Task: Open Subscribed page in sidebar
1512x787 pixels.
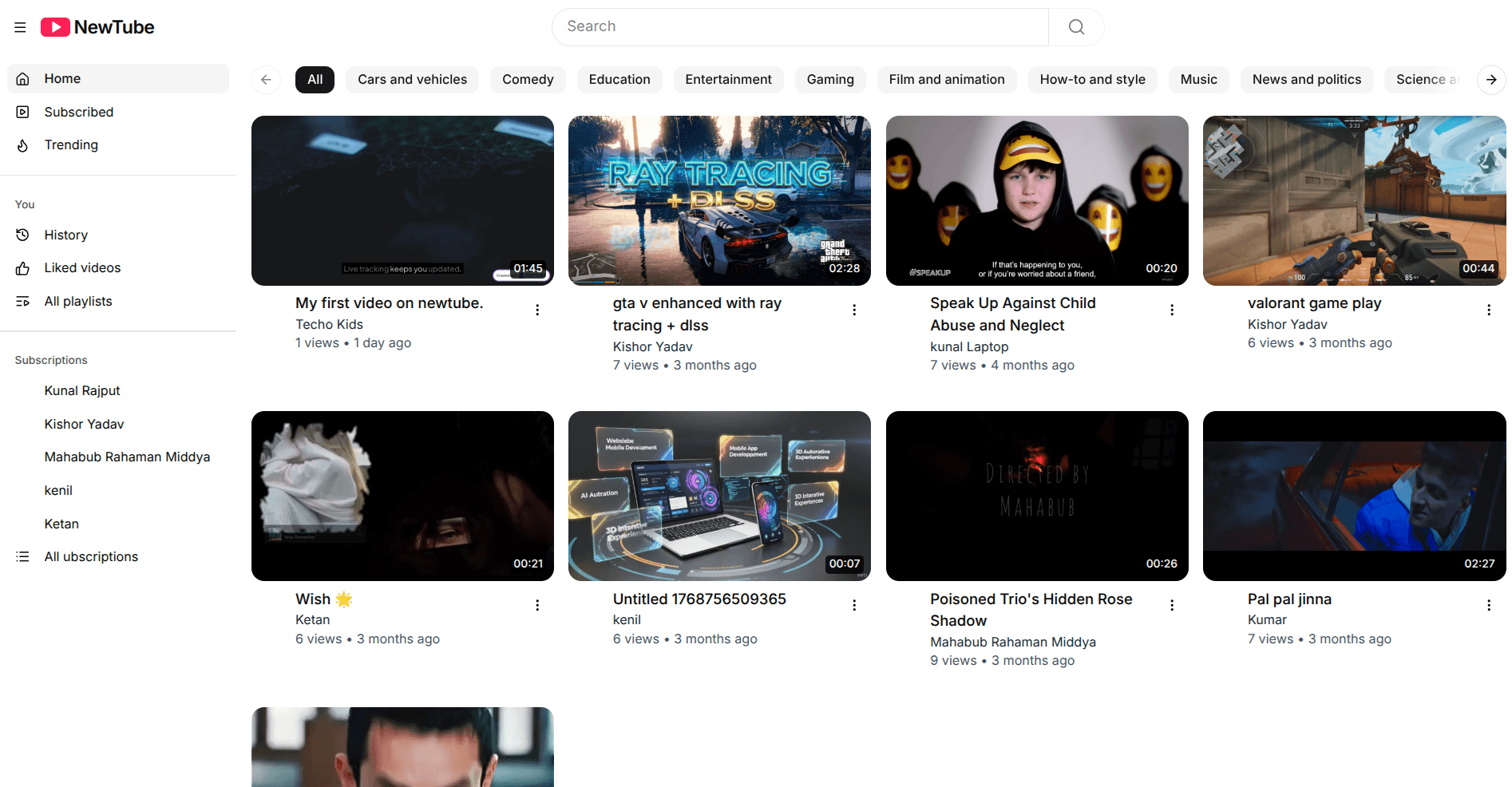Action: click(x=118, y=112)
